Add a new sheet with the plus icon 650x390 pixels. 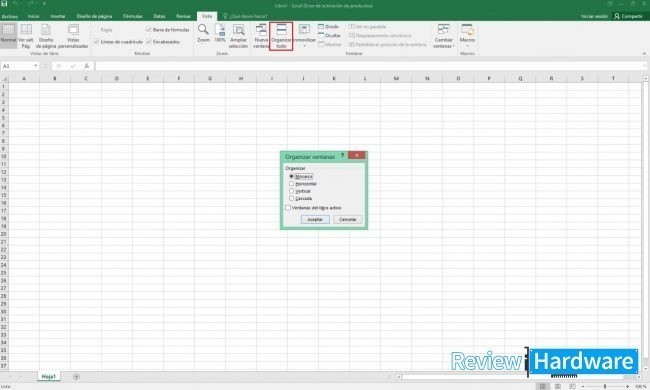tap(76, 377)
